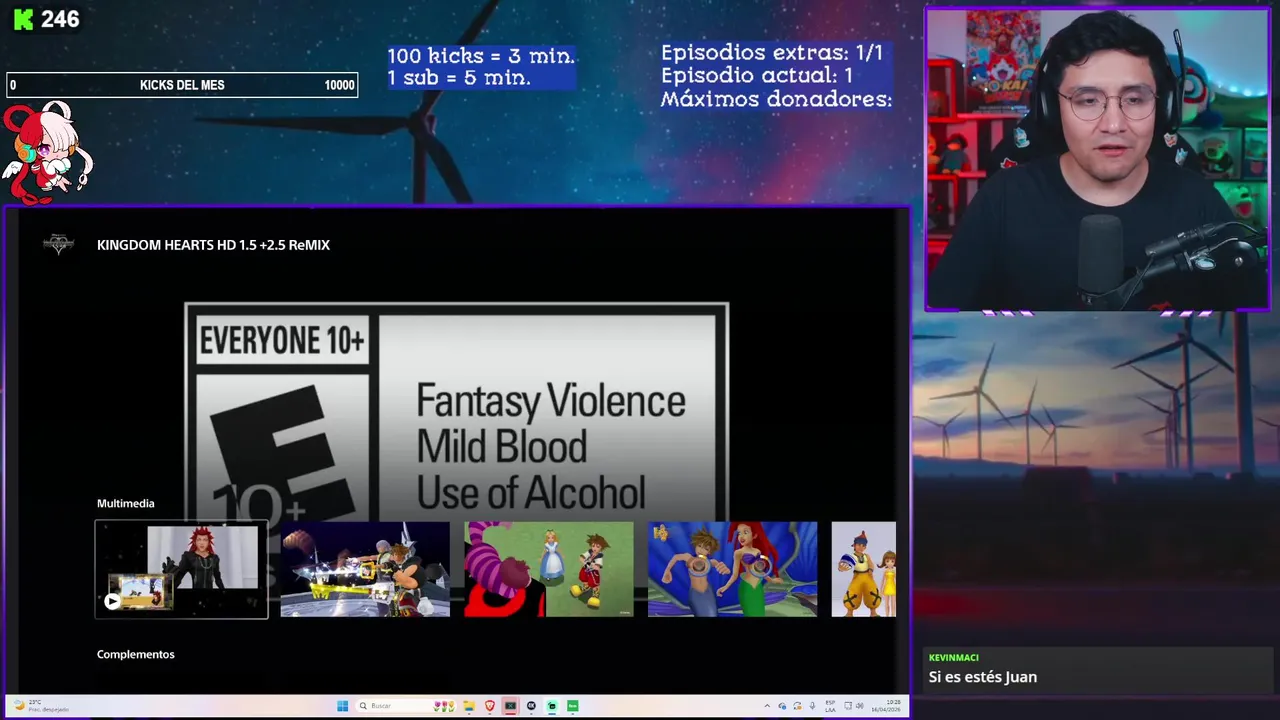Click the '100 kicks = 3 min.' text
Image resolution: width=1280 pixels, height=720 pixels.
[x=481, y=56]
